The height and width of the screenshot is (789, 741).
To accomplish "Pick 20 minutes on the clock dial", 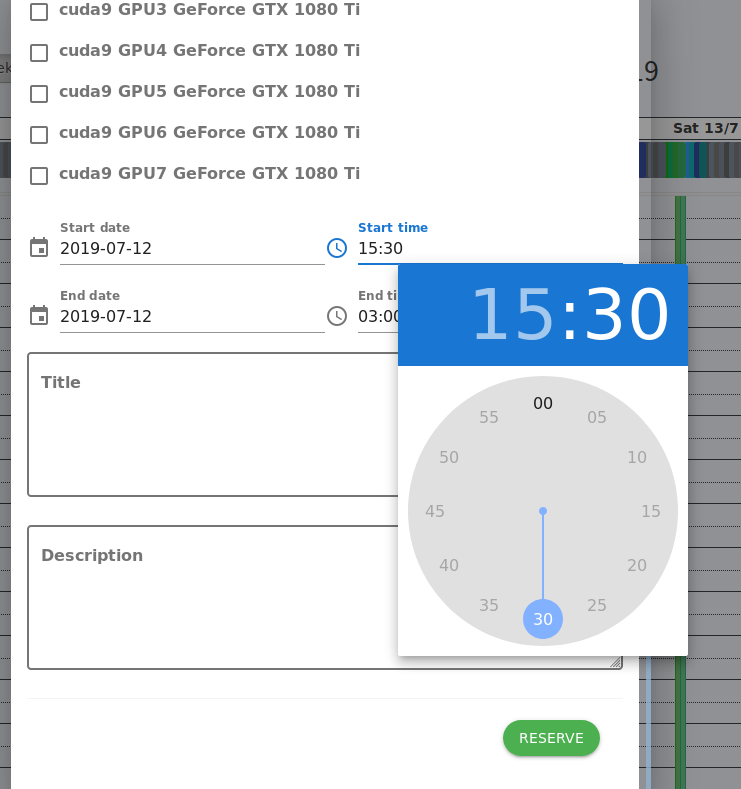I will [x=637, y=565].
